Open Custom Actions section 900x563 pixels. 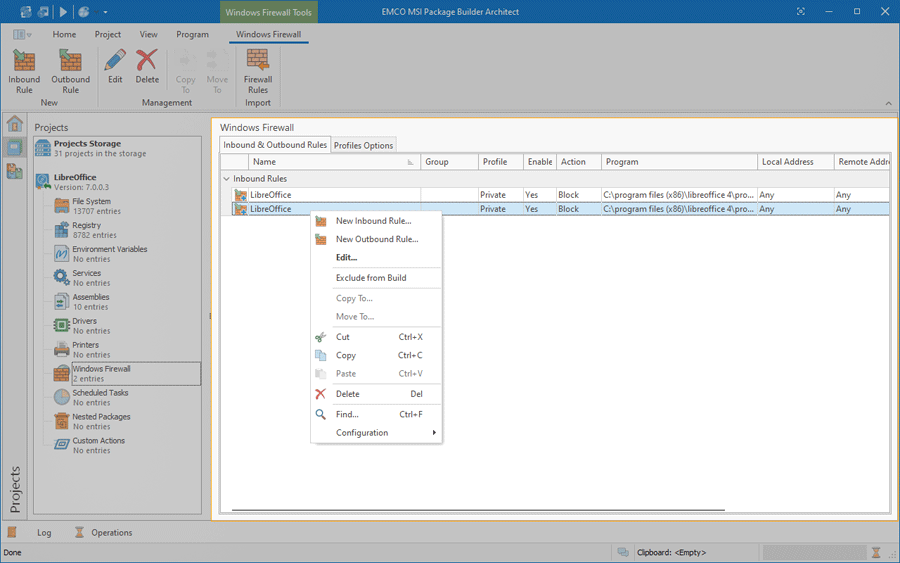90,445
